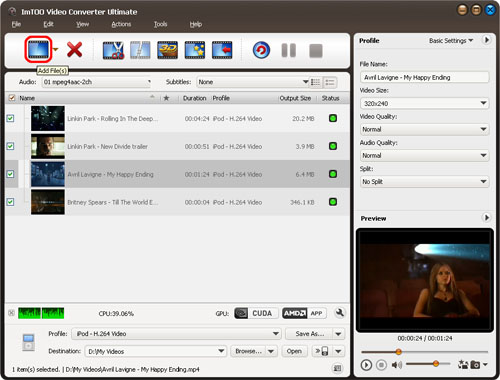Image resolution: width=500 pixels, height=380 pixels.
Task: Open the 3D conversion tool
Action: click(x=167, y=50)
